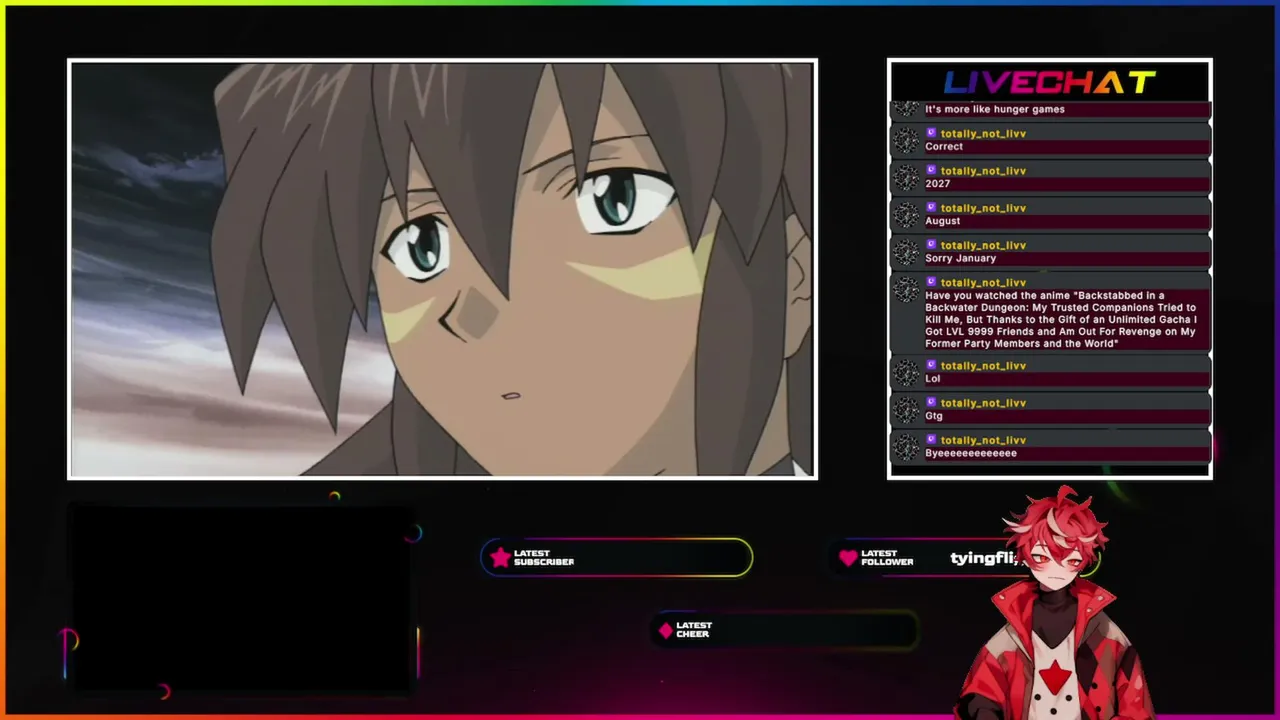Click the star icon beside Latest Subscriber

click(x=500, y=557)
